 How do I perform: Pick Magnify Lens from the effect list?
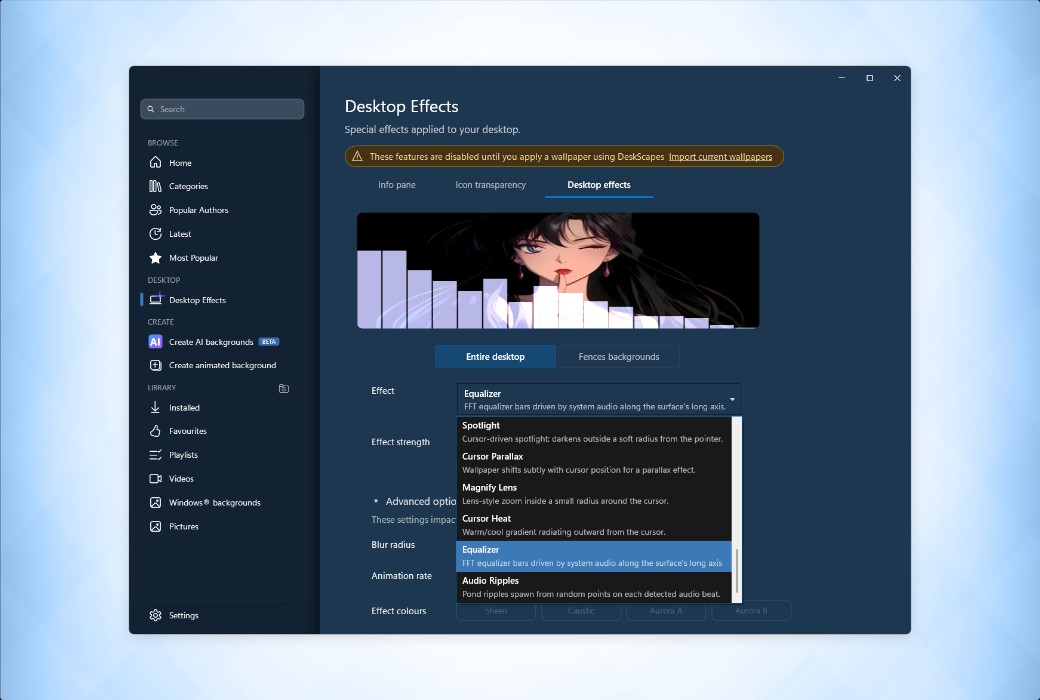pos(594,494)
